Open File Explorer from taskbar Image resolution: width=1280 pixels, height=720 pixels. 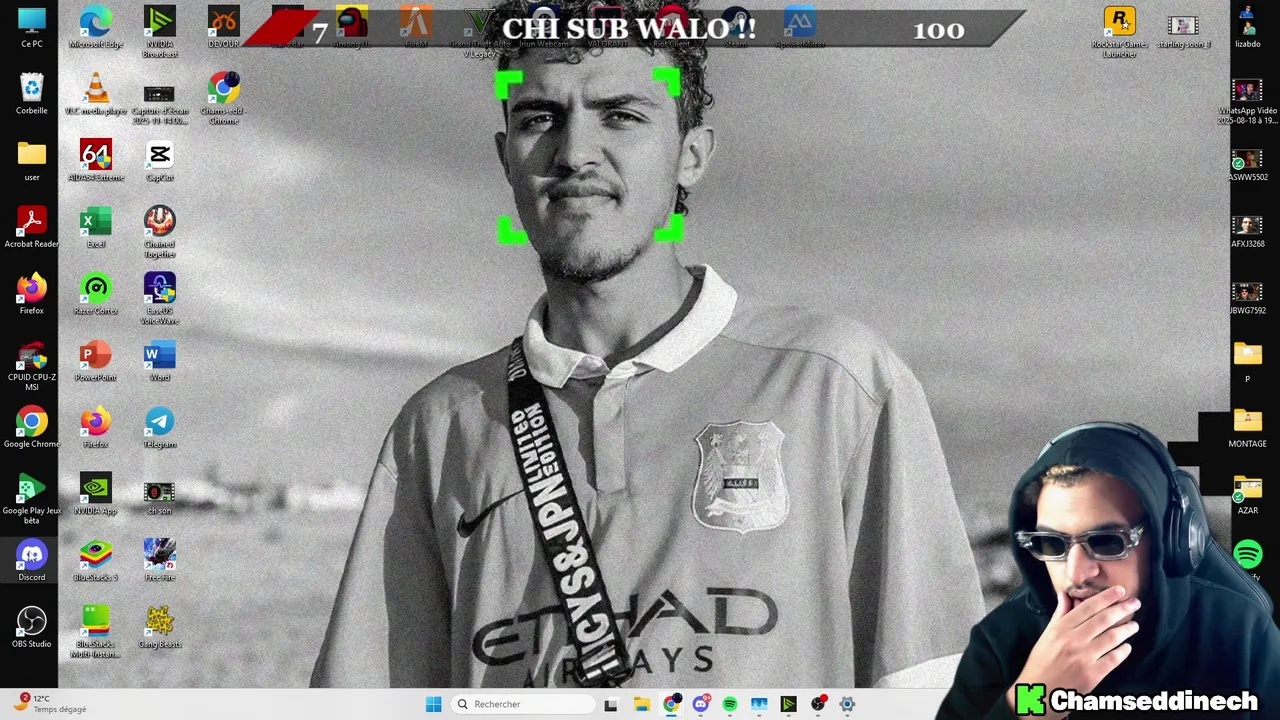click(641, 704)
